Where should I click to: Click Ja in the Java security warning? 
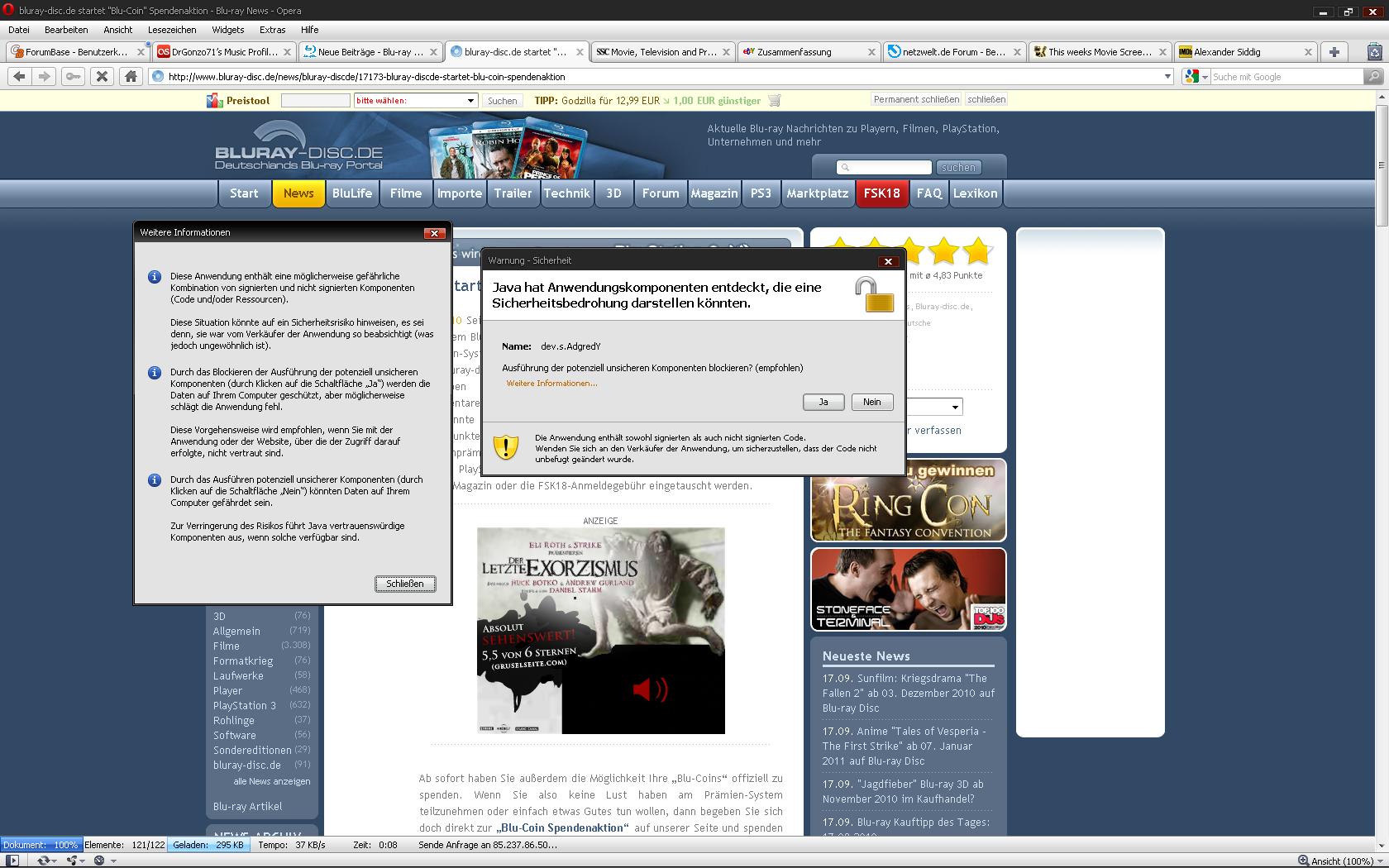point(823,402)
